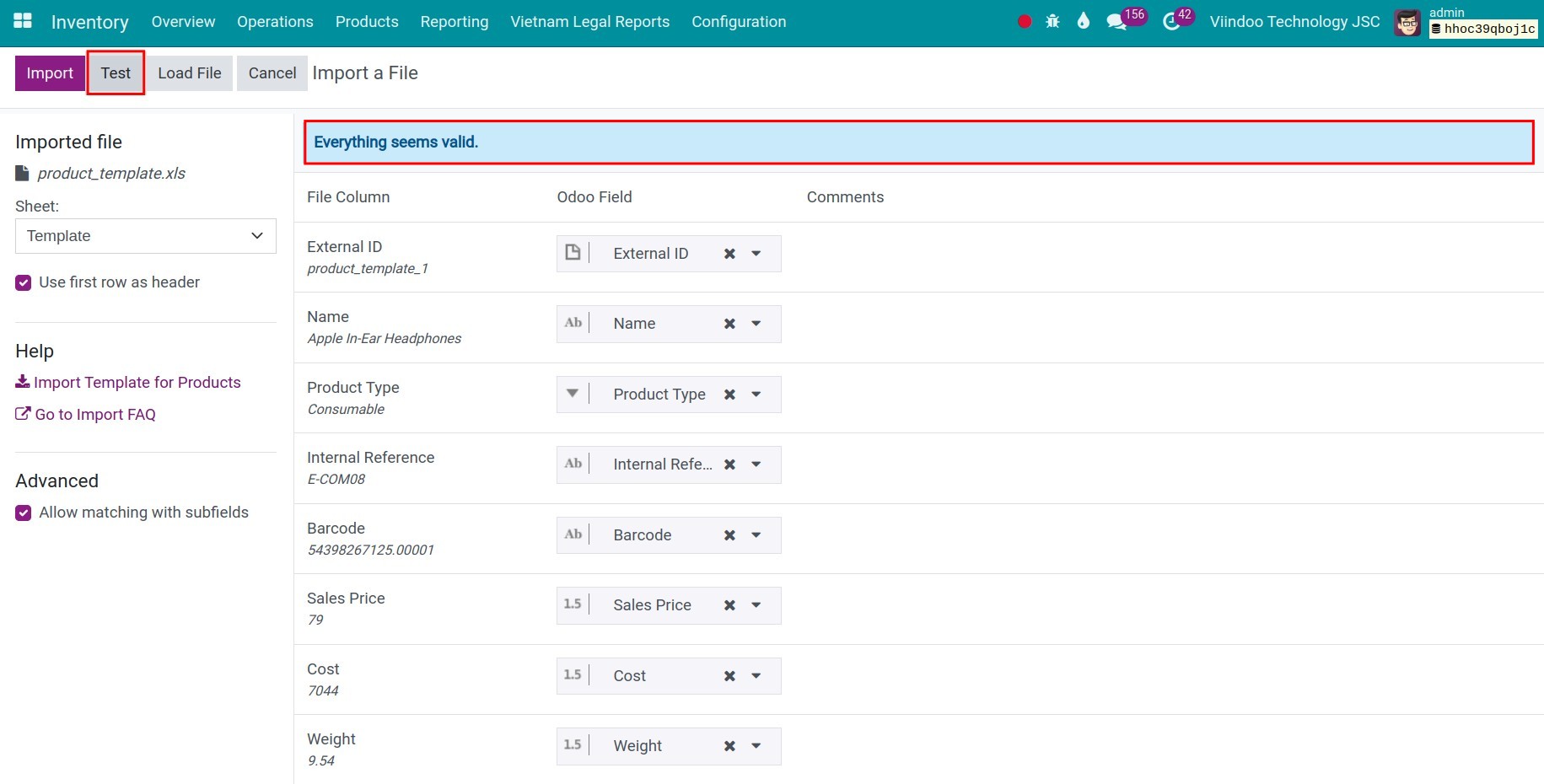Click the Test button
The width and height of the screenshot is (1544, 784).
tap(116, 73)
